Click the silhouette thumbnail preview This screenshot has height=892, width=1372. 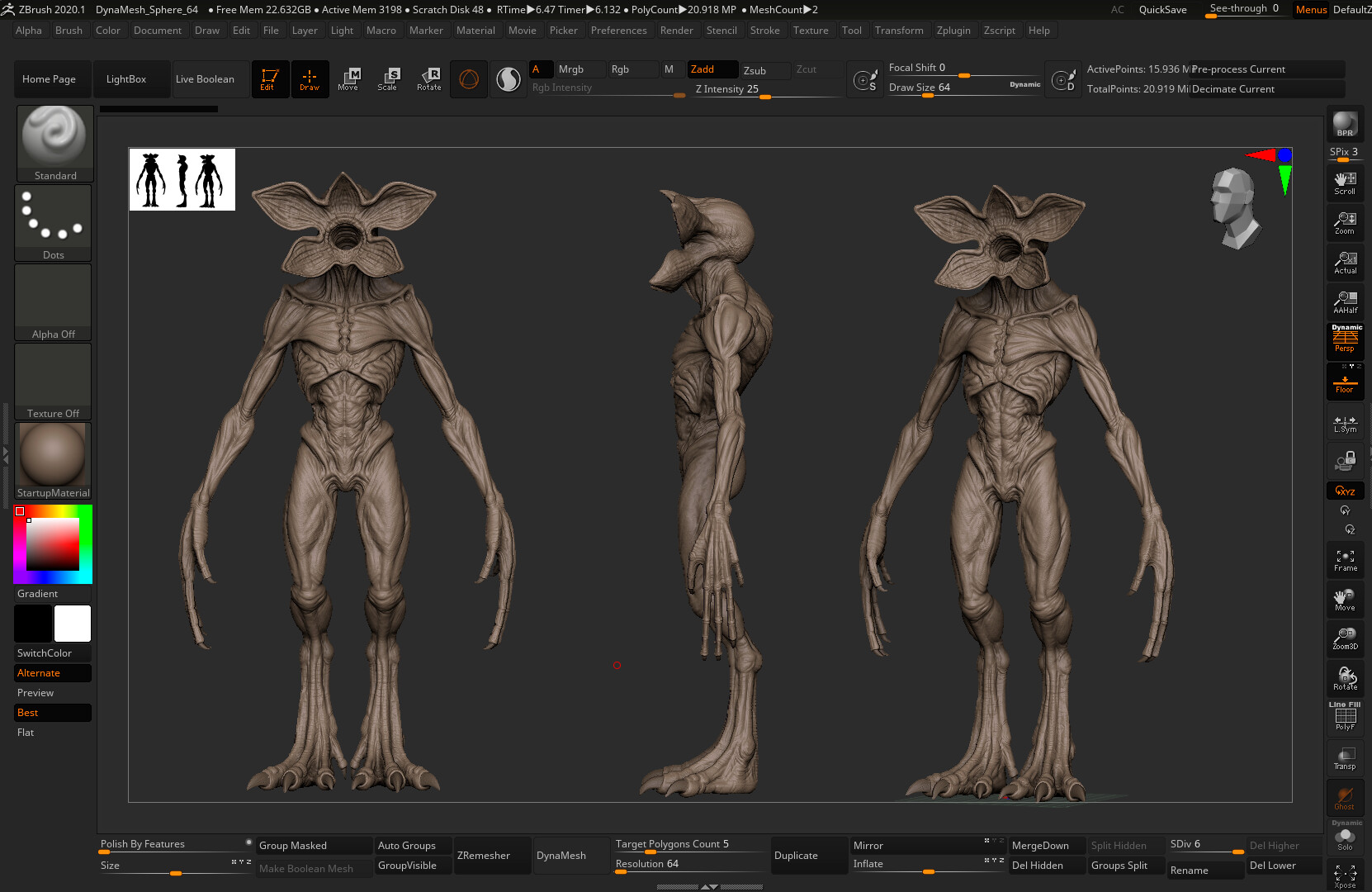point(182,180)
